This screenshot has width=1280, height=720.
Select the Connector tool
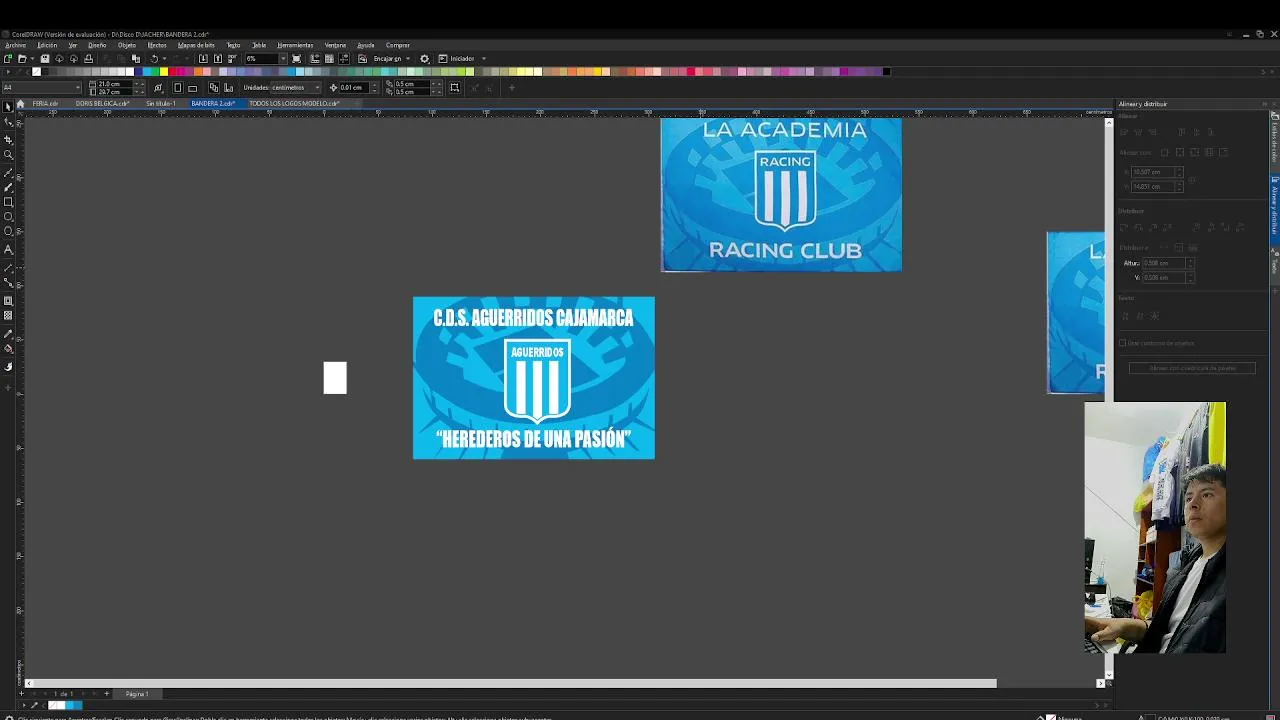click(x=8, y=284)
